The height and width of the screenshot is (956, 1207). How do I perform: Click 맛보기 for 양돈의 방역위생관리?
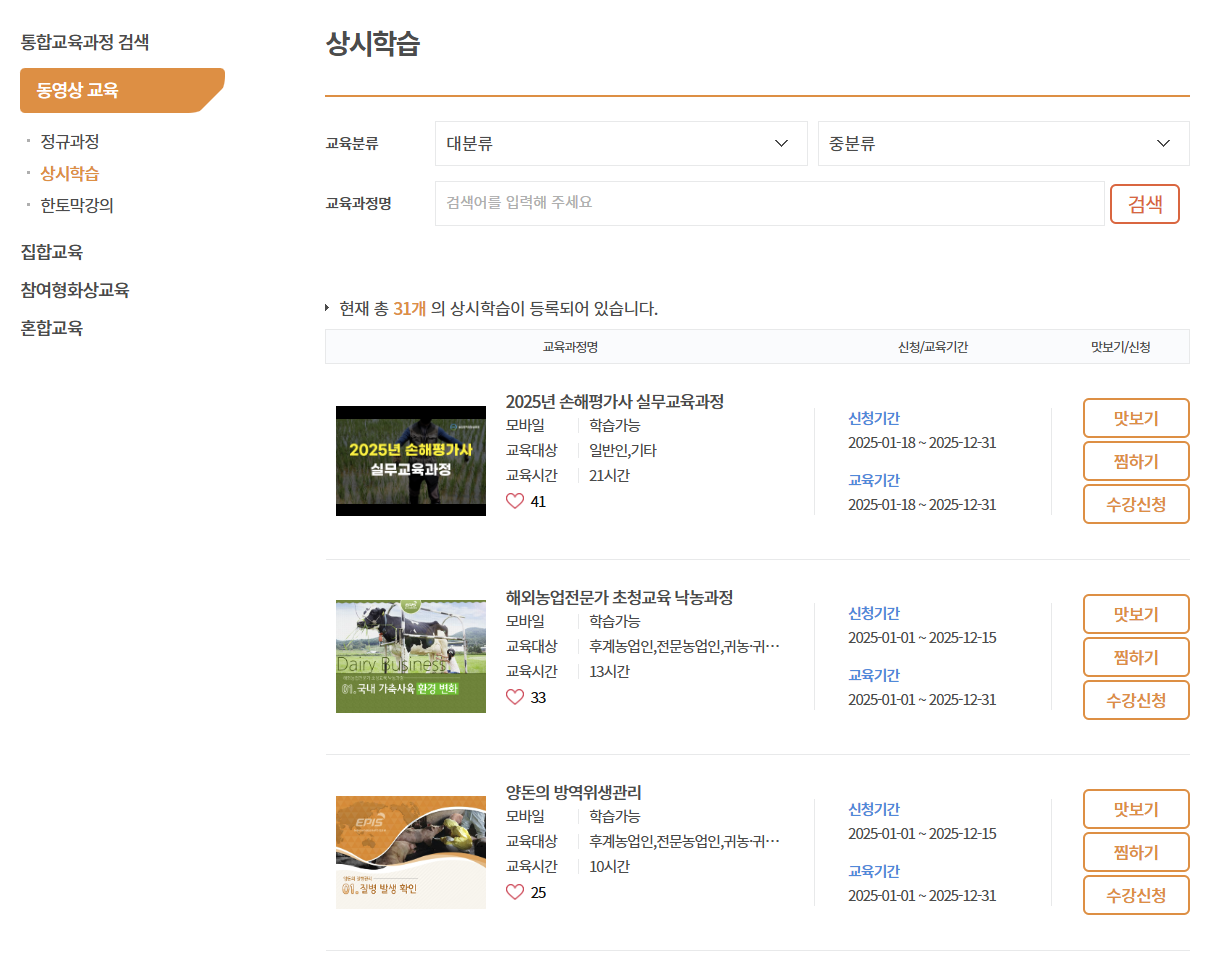1136,809
